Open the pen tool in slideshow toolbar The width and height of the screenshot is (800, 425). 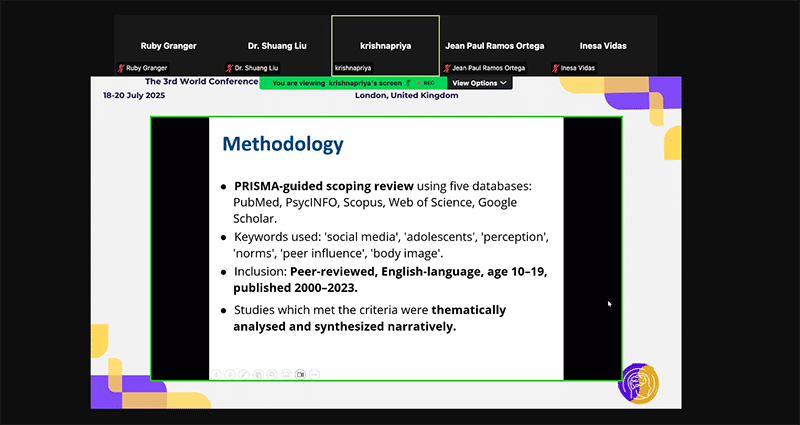pyautogui.click(x=244, y=374)
